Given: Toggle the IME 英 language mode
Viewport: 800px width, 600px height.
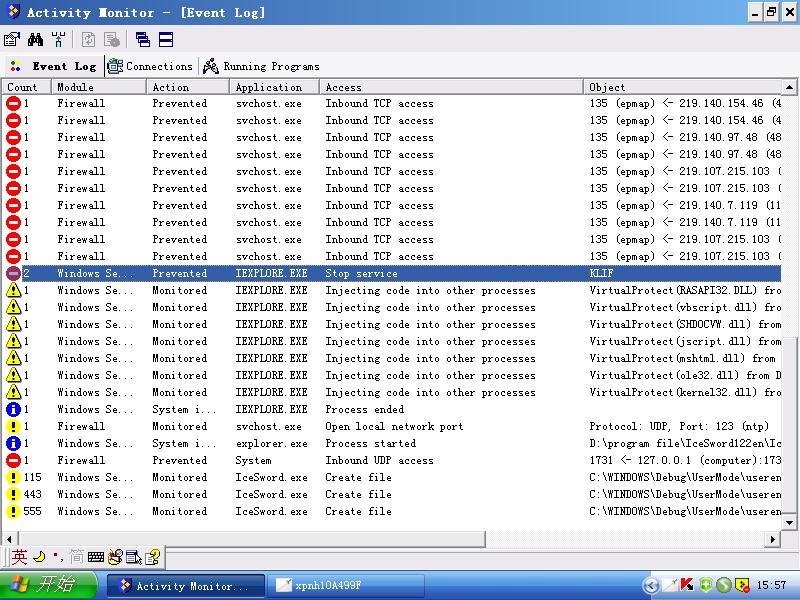Looking at the screenshot, I should coord(19,557).
